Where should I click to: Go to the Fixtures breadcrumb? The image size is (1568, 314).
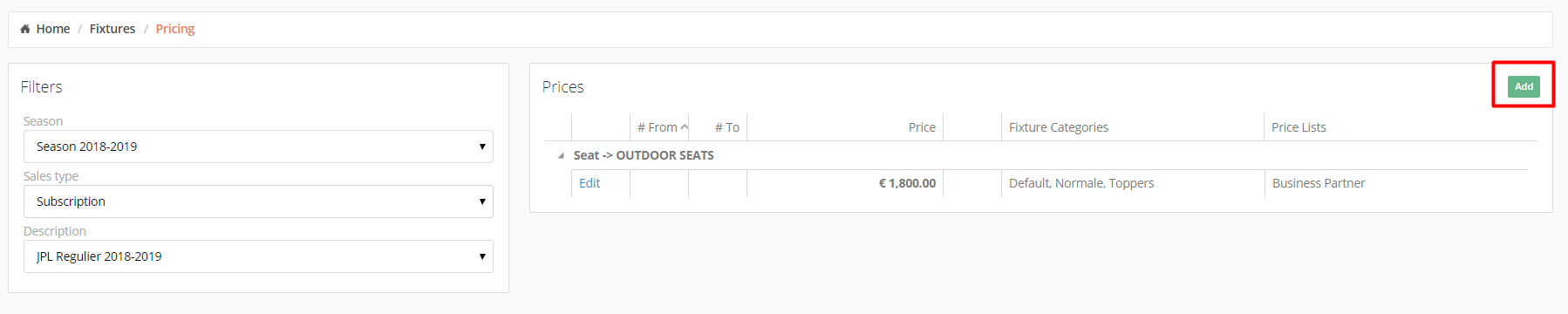coord(112,29)
